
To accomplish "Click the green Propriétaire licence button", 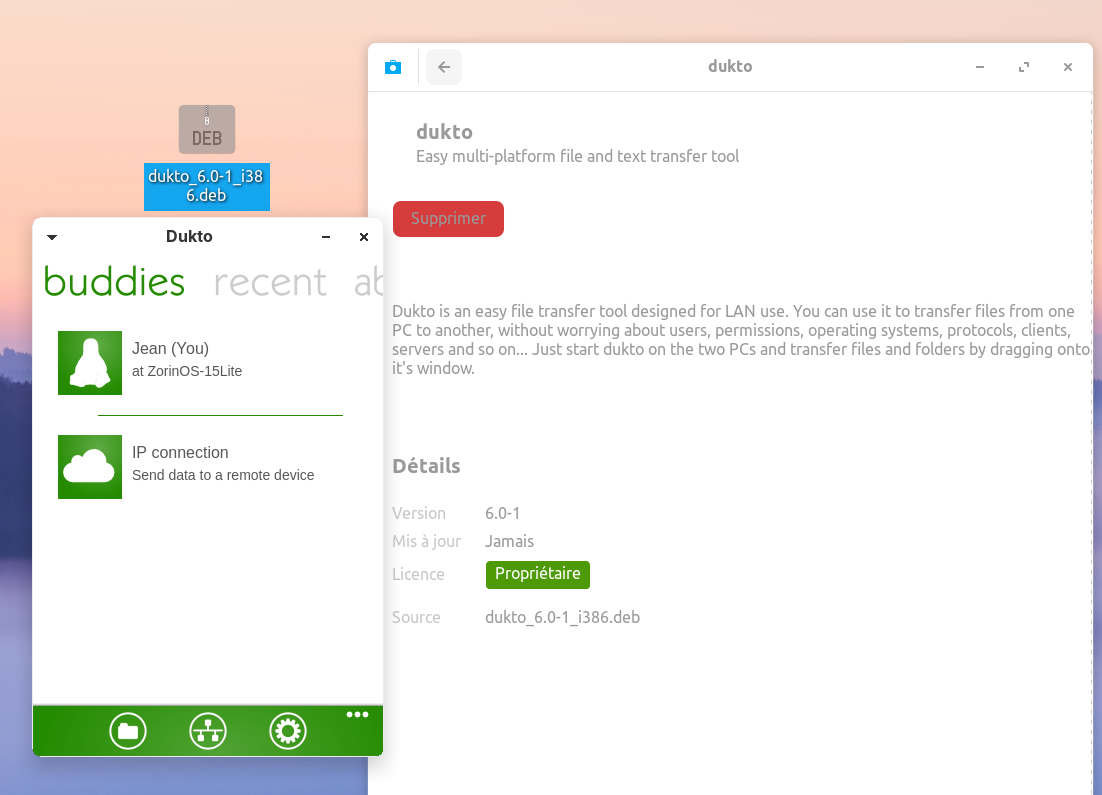I will [538, 575].
